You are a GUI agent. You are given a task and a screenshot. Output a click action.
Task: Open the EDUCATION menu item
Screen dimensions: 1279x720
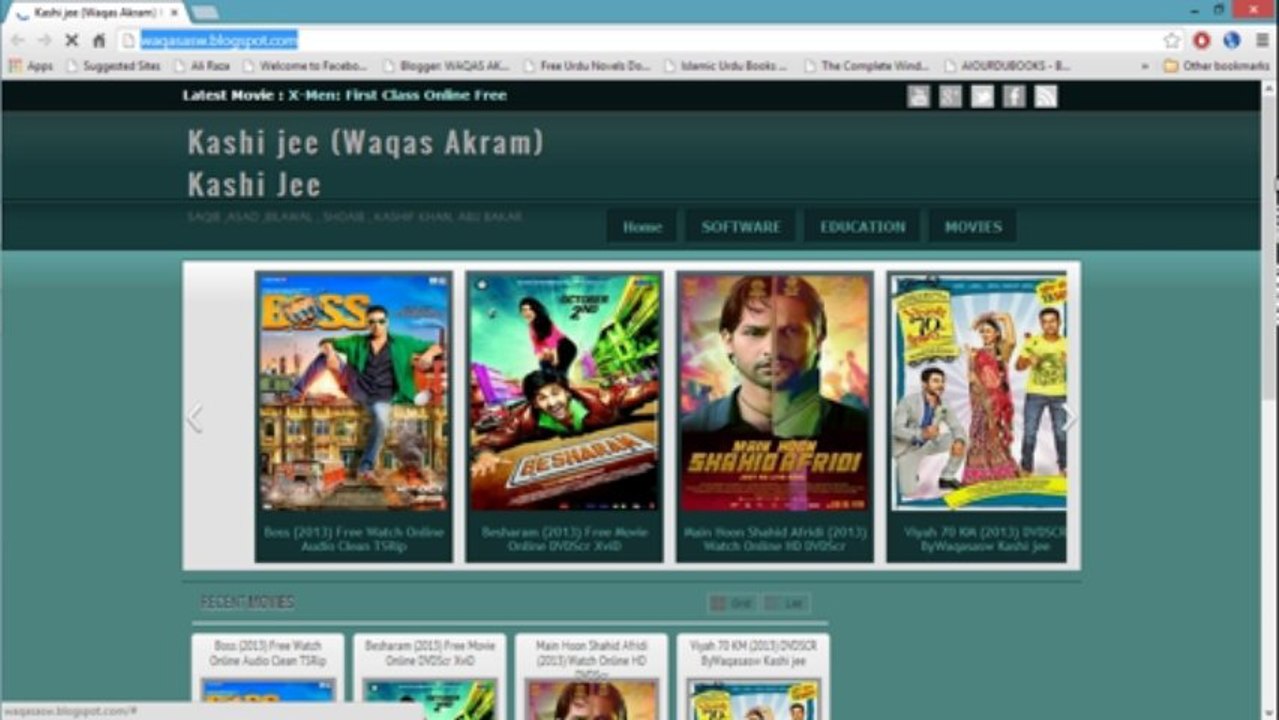863,227
